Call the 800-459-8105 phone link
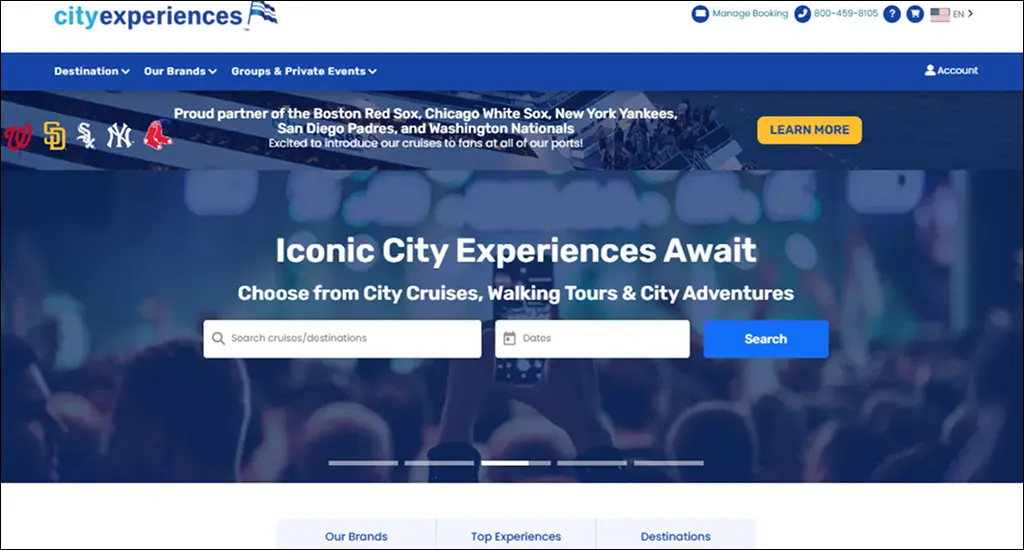This screenshot has height=550, width=1024. (x=846, y=13)
